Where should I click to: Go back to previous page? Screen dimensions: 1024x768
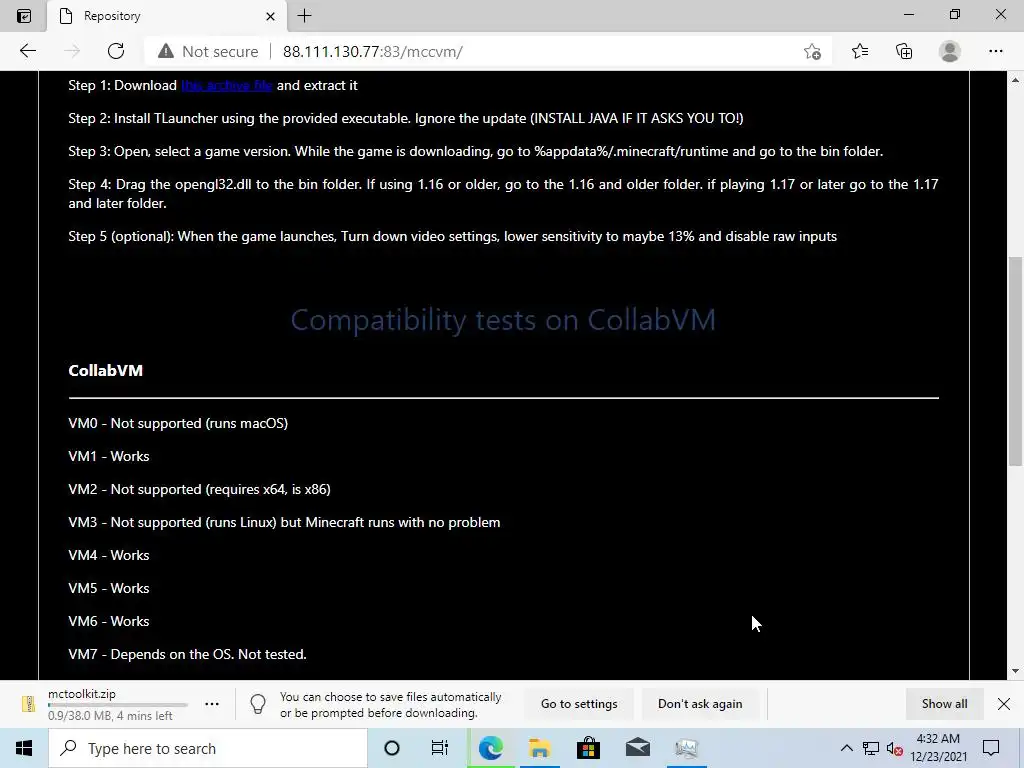pyautogui.click(x=27, y=51)
